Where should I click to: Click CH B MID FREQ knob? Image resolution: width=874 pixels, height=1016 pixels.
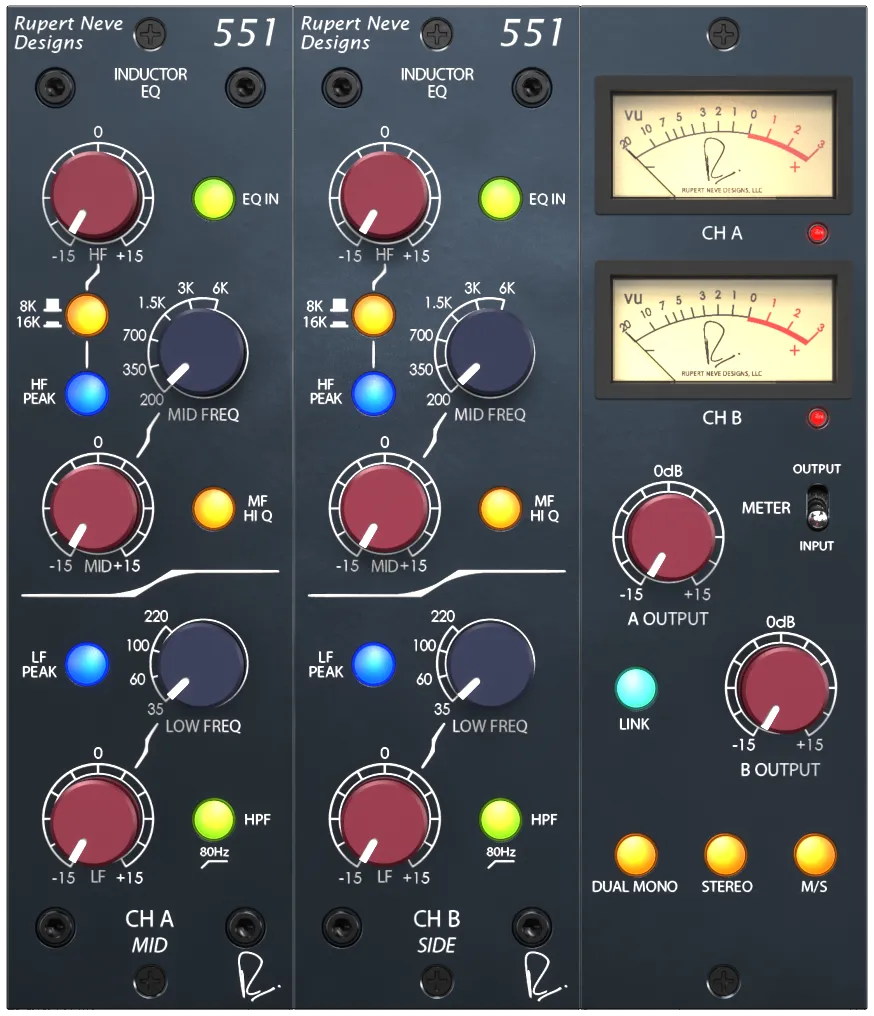coord(490,353)
